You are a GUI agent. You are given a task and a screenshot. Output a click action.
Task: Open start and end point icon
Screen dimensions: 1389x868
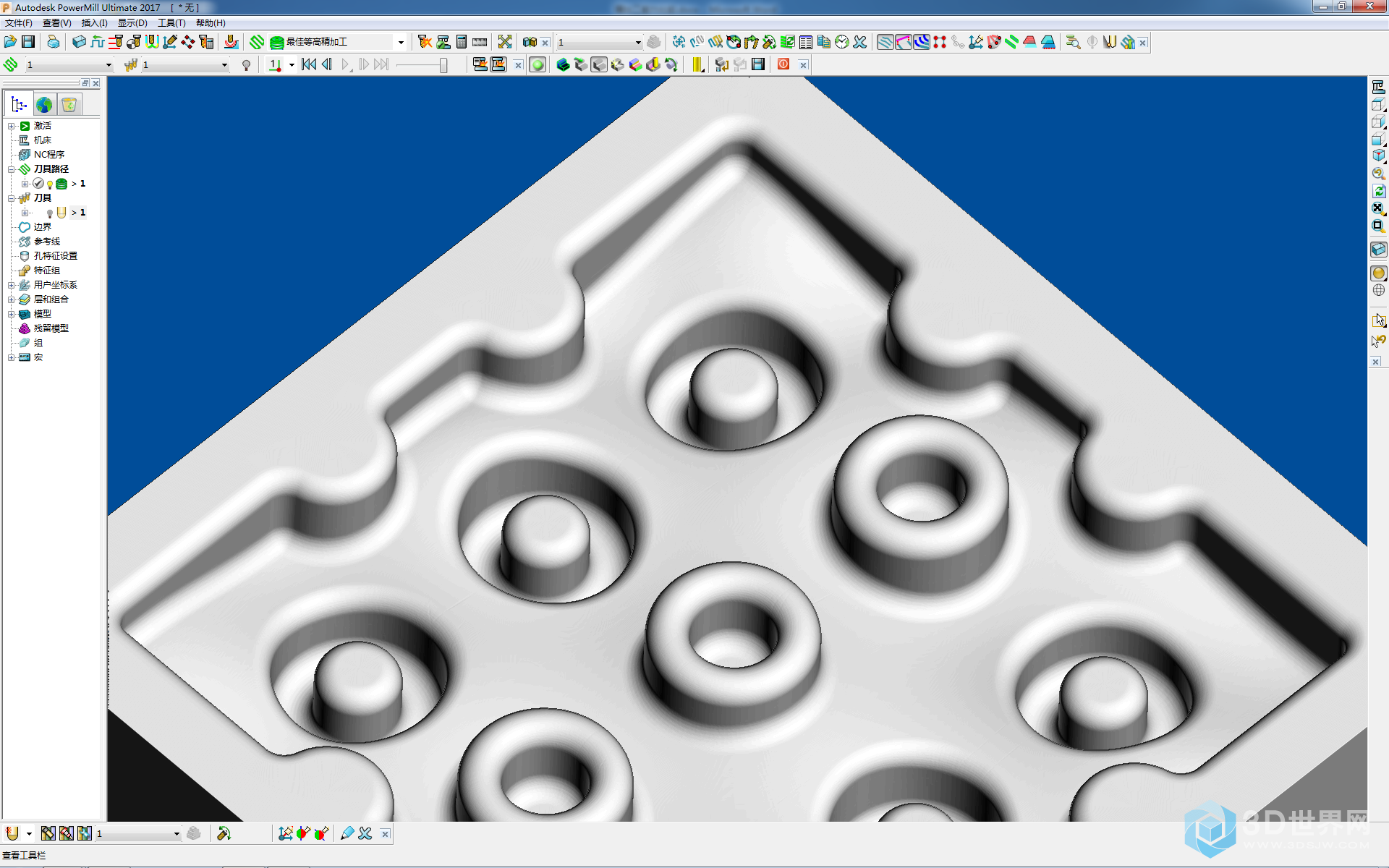click(133, 42)
